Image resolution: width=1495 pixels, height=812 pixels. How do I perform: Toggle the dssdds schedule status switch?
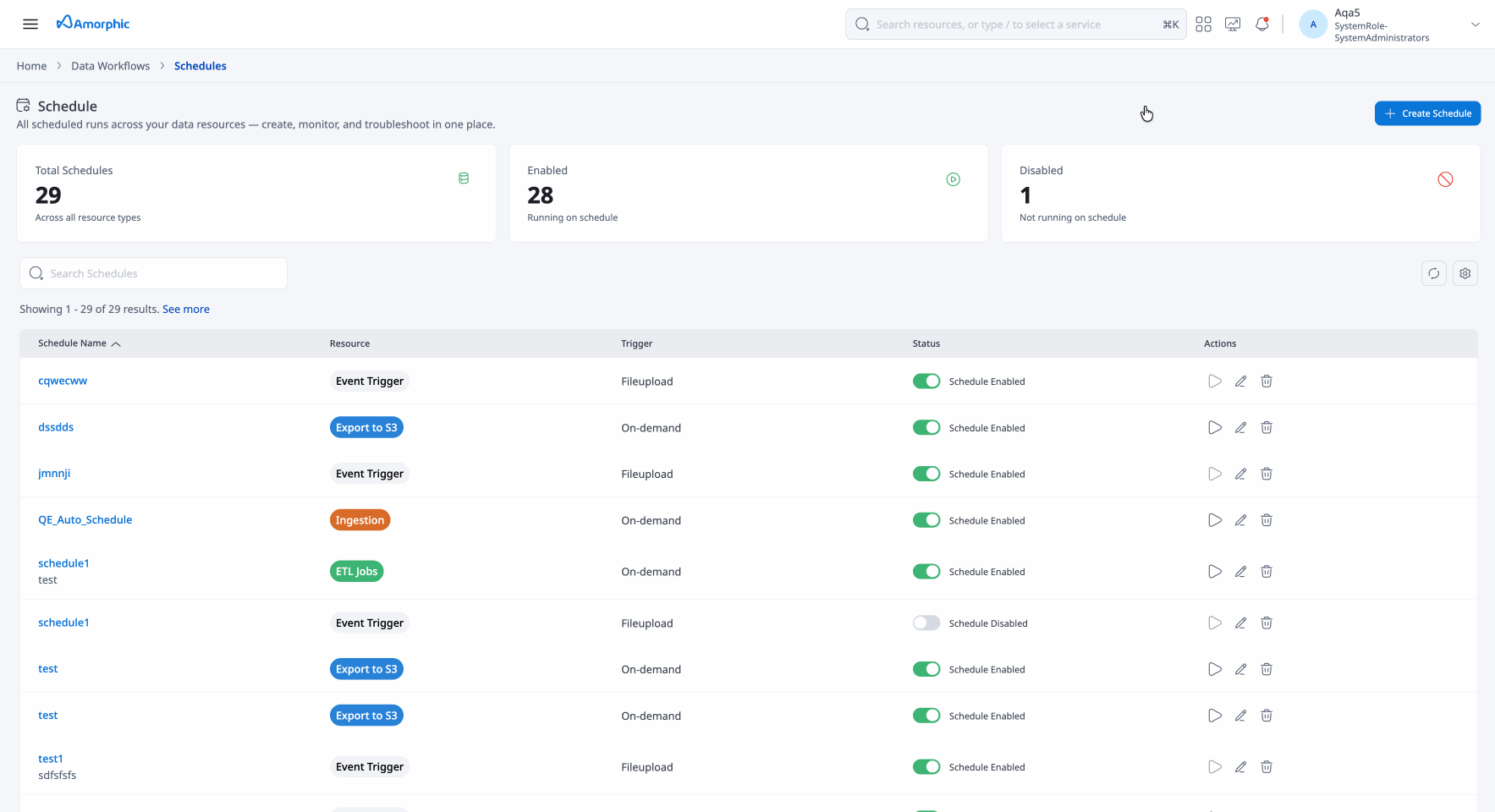click(926, 428)
